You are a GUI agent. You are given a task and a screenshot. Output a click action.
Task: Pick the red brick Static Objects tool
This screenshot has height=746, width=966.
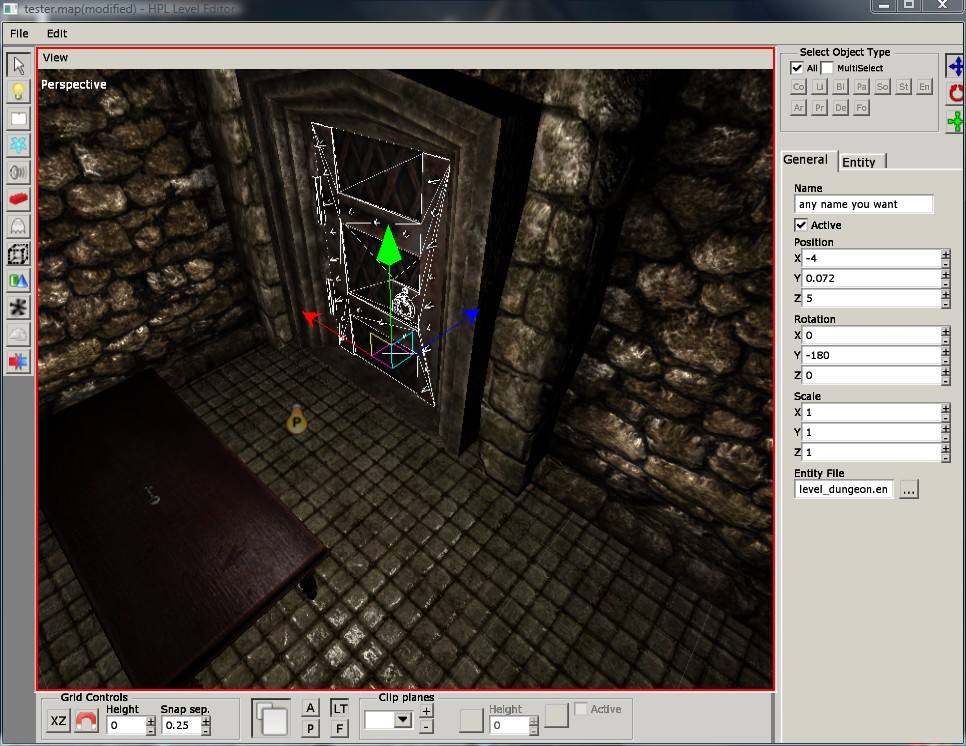18,199
